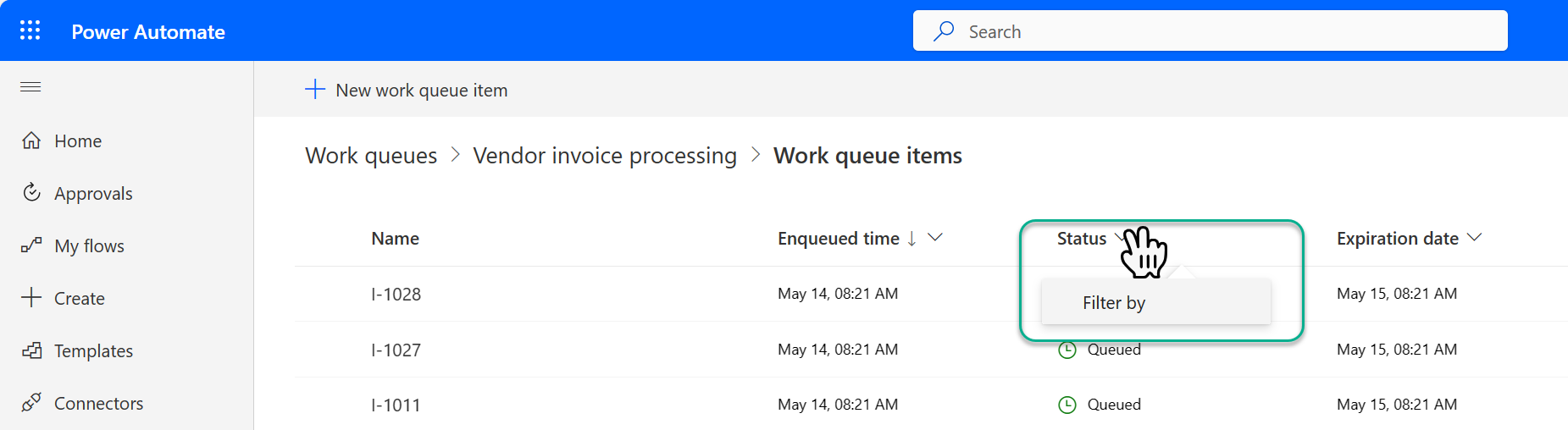This screenshot has height=430, width=1568.
Task: Expand the Expiration date column dropdown
Action: [1474, 238]
